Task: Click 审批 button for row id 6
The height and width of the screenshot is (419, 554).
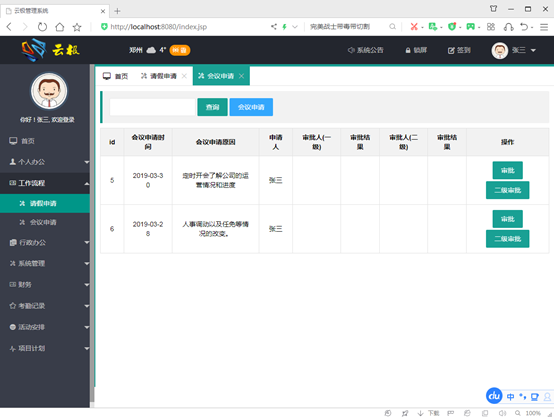Action: click(x=508, y=219)
